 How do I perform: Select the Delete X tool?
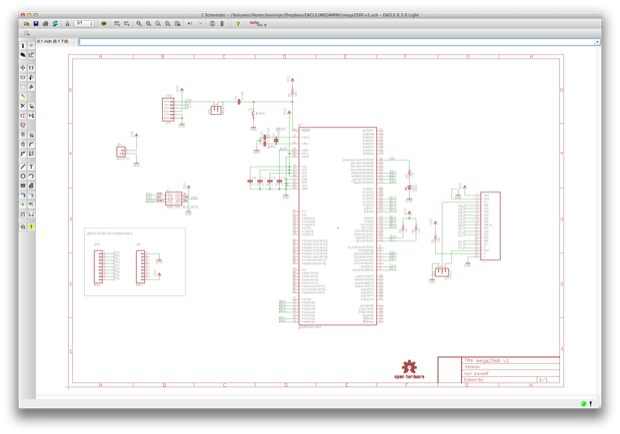pyautogui.click(x=23, y=106)
